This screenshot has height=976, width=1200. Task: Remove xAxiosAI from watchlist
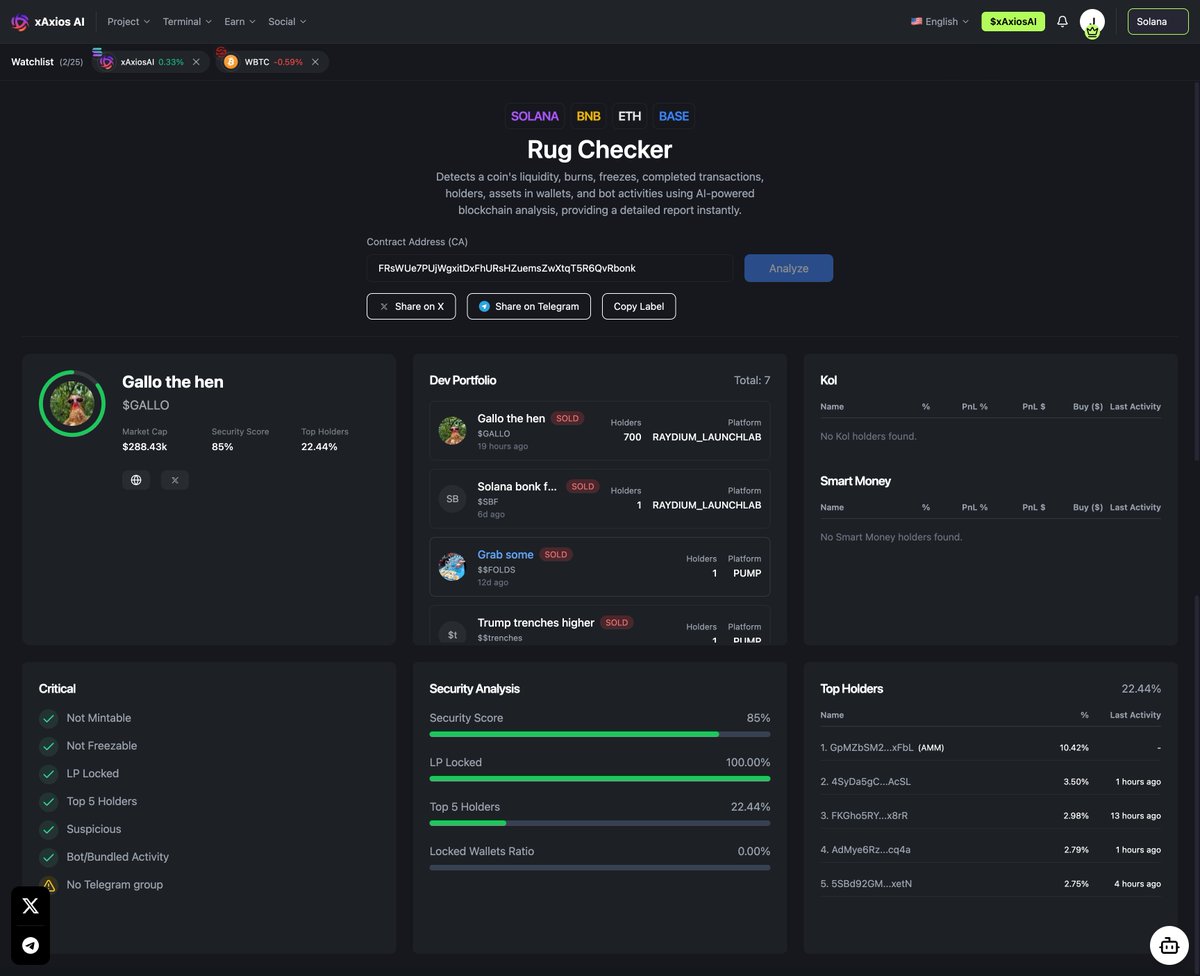coord(196,62)
